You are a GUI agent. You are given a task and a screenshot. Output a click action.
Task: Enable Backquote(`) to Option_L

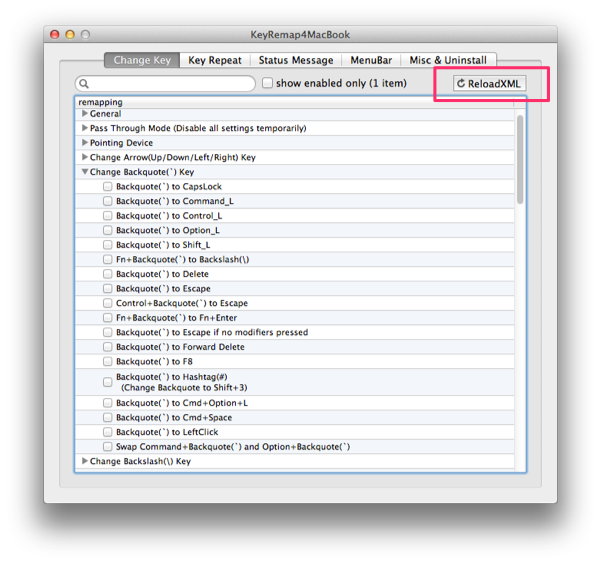pyautogui.click(x=108, y=230)
